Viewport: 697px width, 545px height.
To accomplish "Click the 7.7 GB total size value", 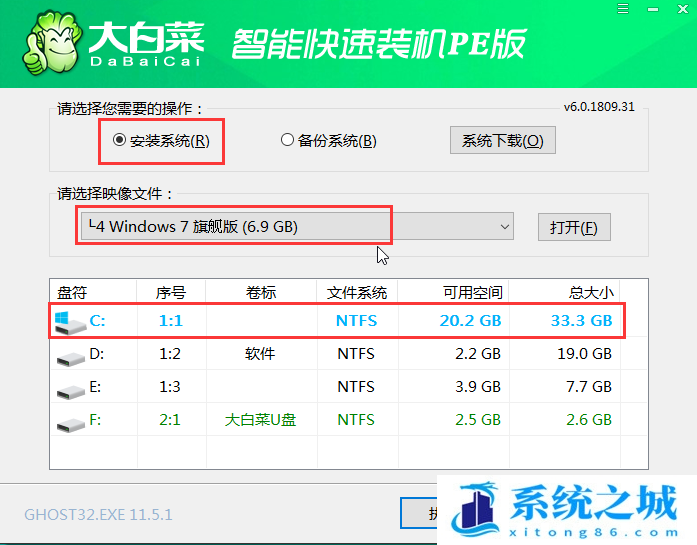I will click(589, 387).
